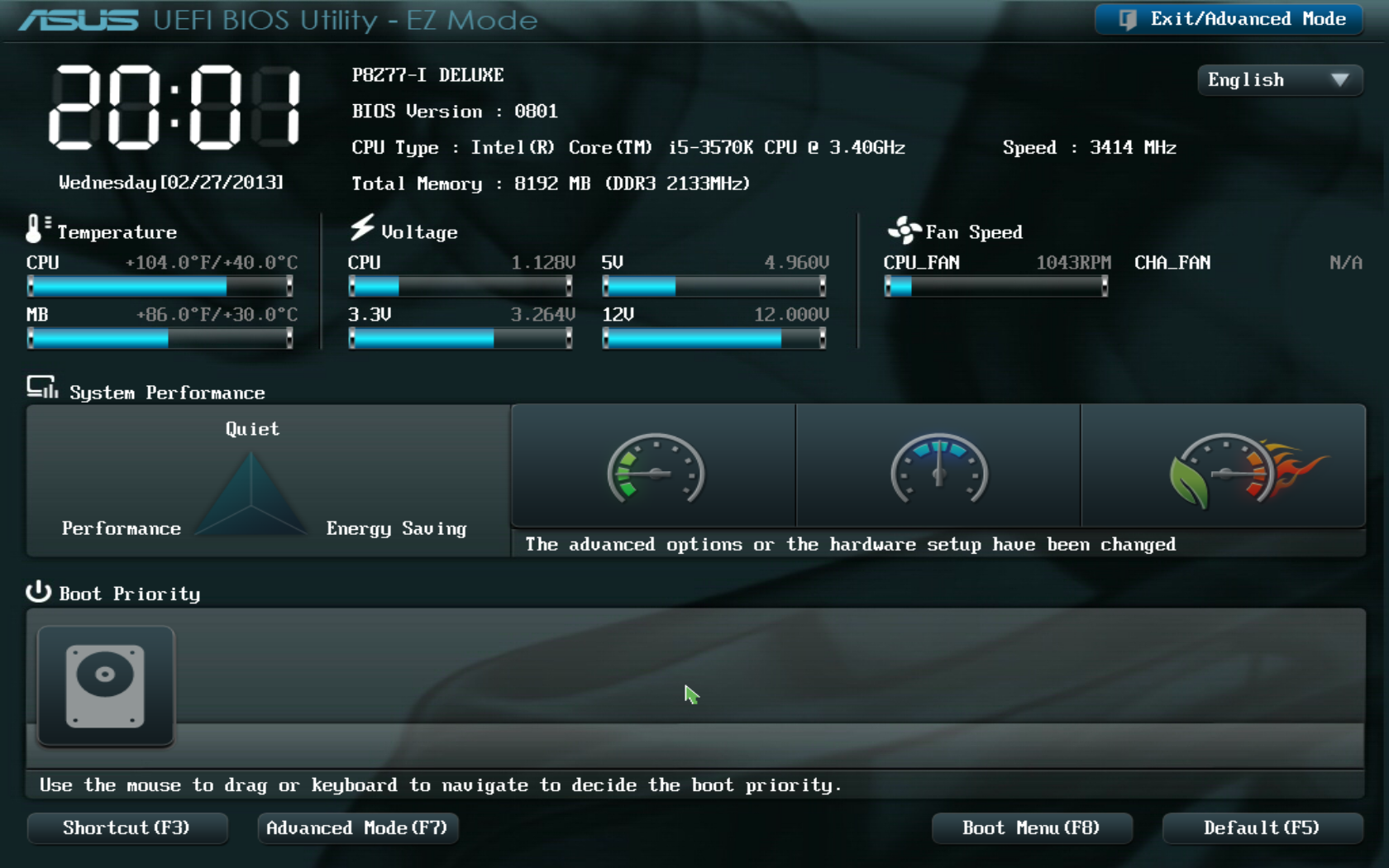Click the CPU voltage bar
This screenshot has height=868, width=1389.
[461, 286]
